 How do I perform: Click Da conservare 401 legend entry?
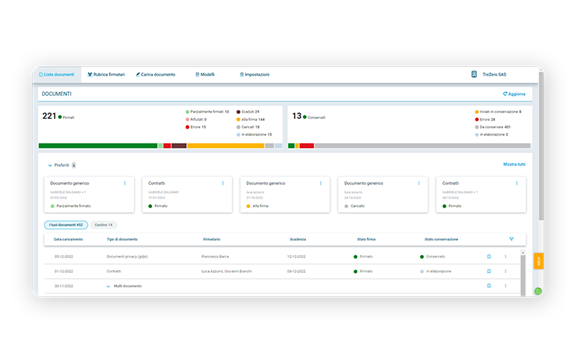click(x=493, y=127)
